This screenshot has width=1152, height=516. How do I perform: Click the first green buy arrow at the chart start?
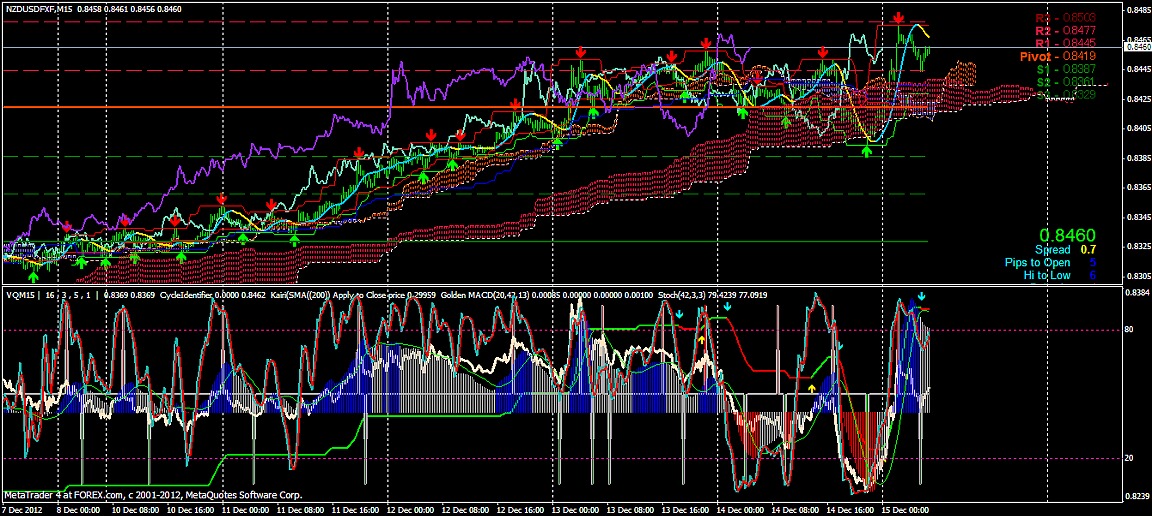(x=33, y=276)
